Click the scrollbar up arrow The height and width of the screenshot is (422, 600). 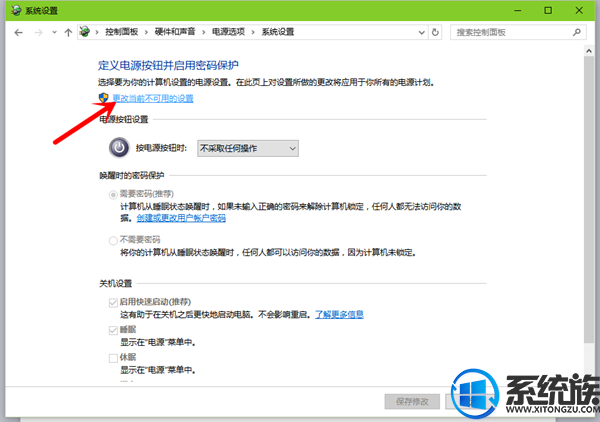589,51
